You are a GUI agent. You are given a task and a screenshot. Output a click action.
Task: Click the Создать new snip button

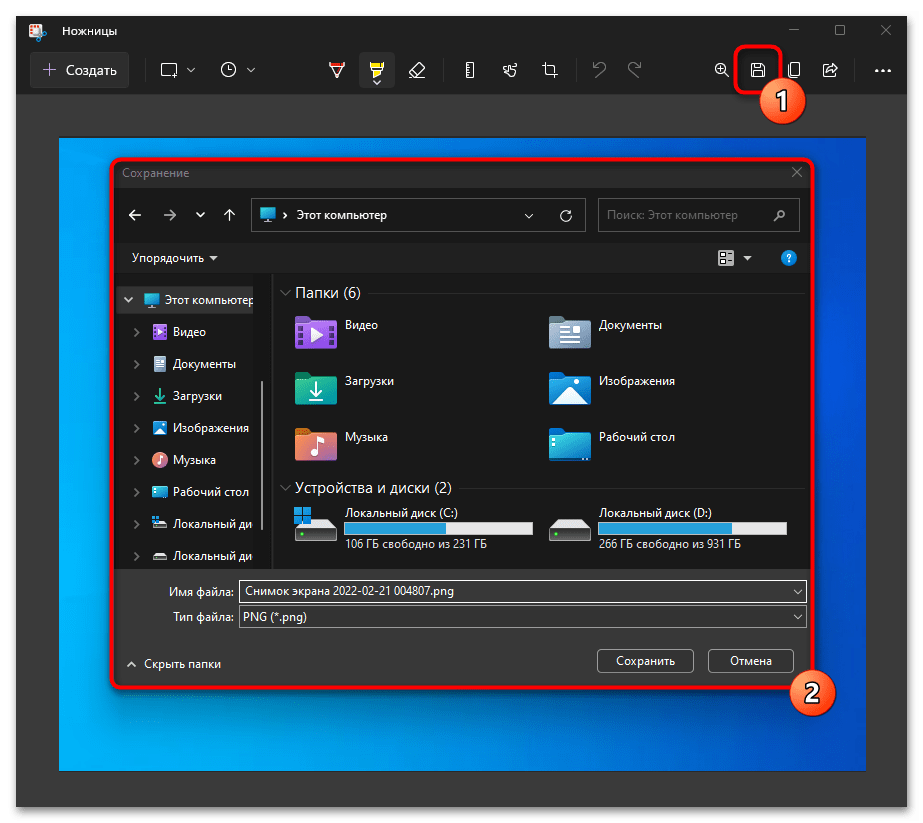coord(79,70)
